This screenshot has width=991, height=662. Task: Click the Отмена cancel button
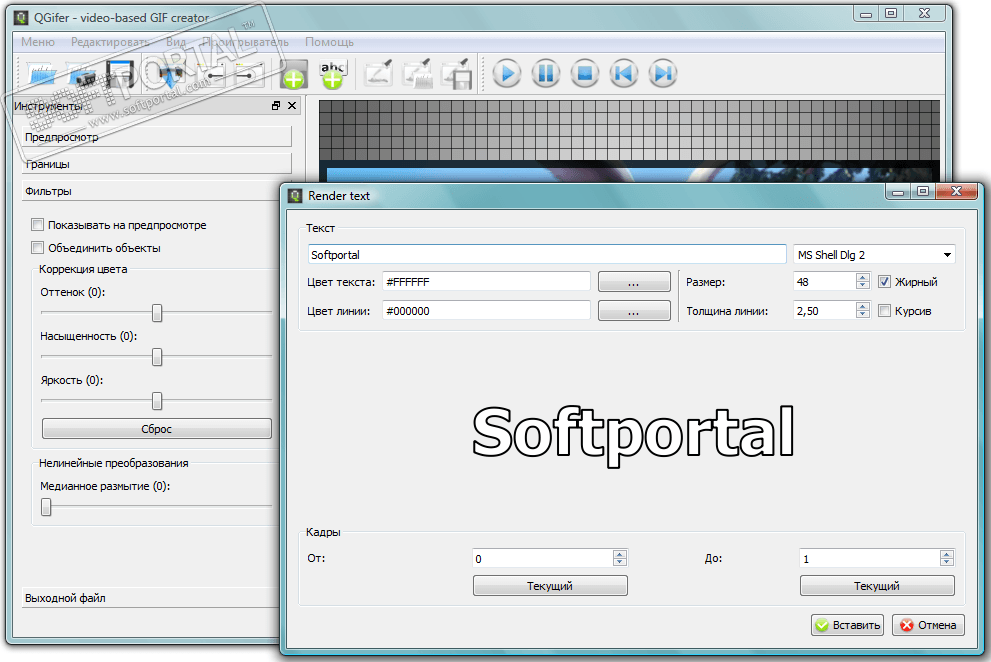[x=928, y=625]
